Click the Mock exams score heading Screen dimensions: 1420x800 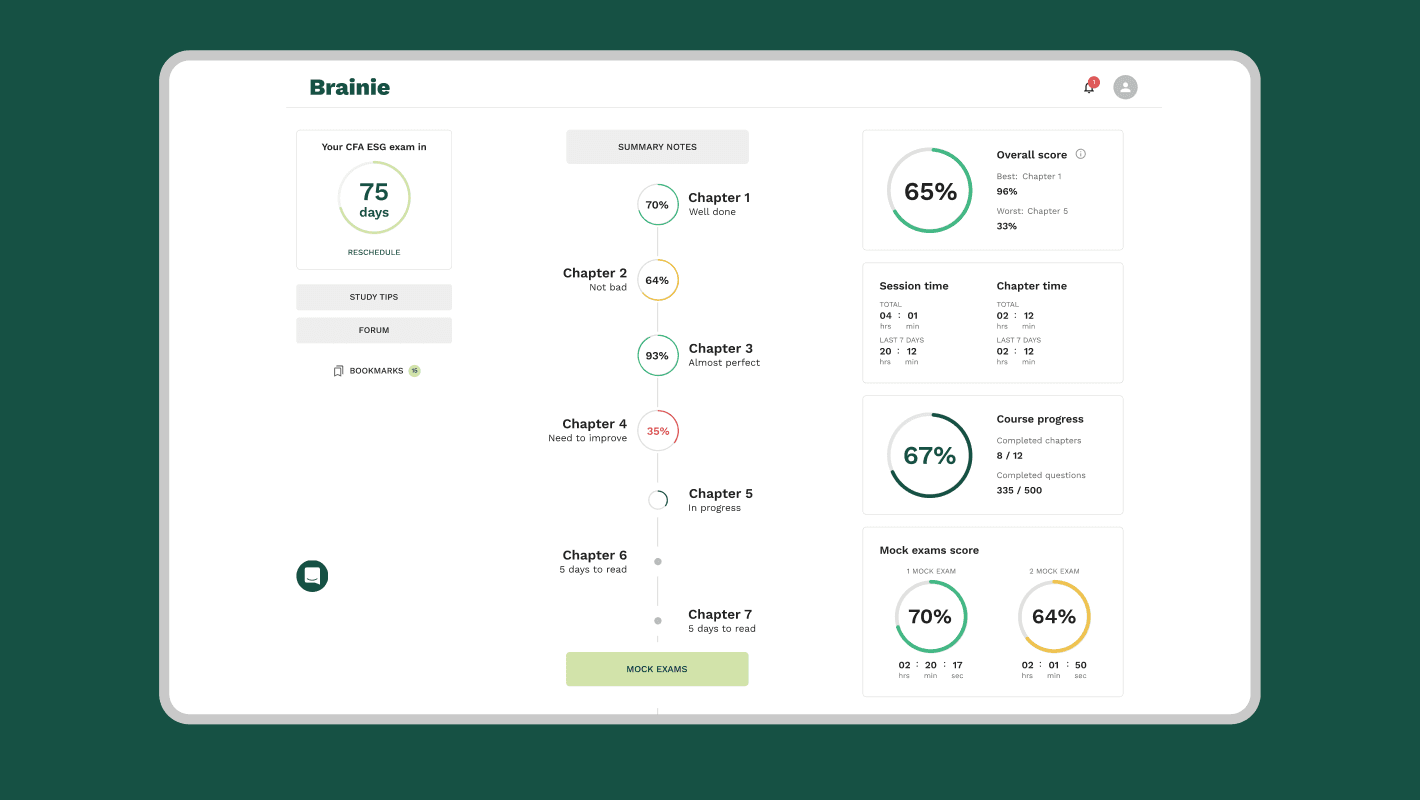(929, 550)
